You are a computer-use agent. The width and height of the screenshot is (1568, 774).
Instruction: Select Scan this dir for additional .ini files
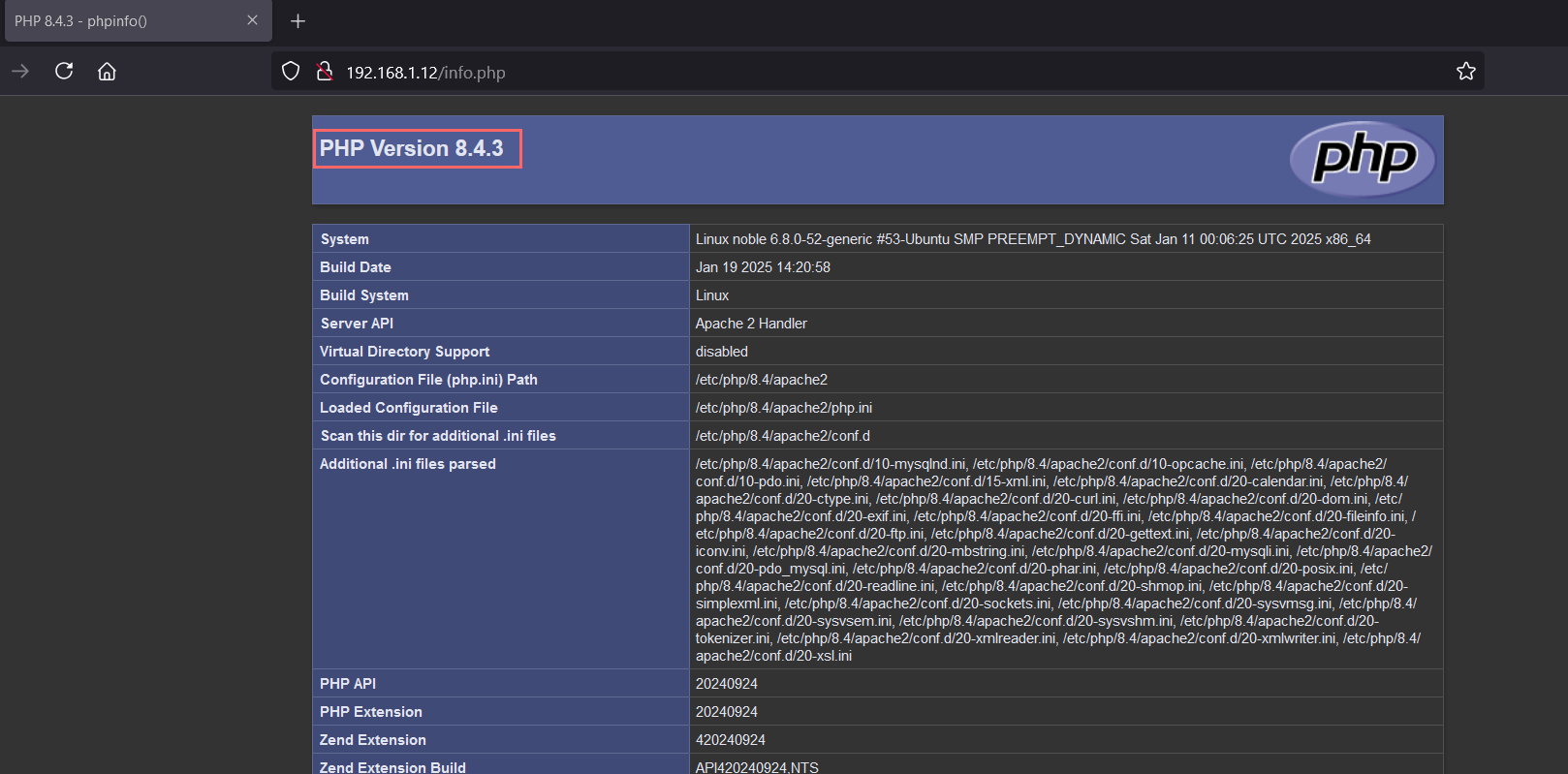pyautogui.click(x=438, y=436)
